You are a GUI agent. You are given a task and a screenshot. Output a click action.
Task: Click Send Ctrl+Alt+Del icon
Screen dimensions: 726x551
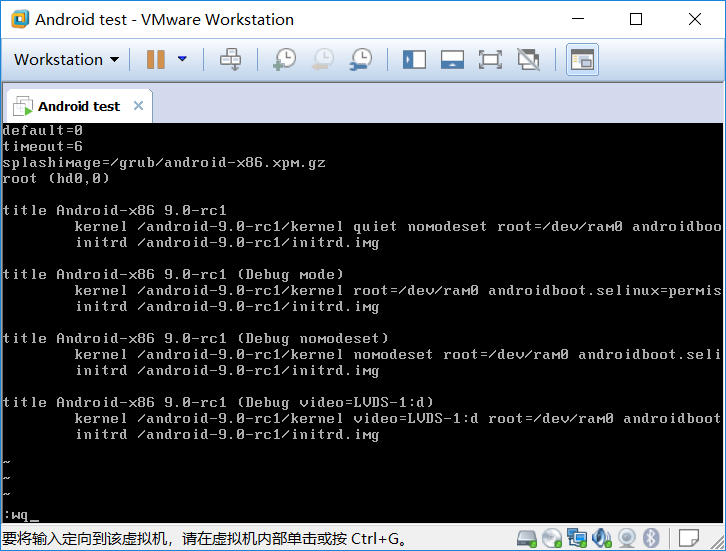coord(231,59)
